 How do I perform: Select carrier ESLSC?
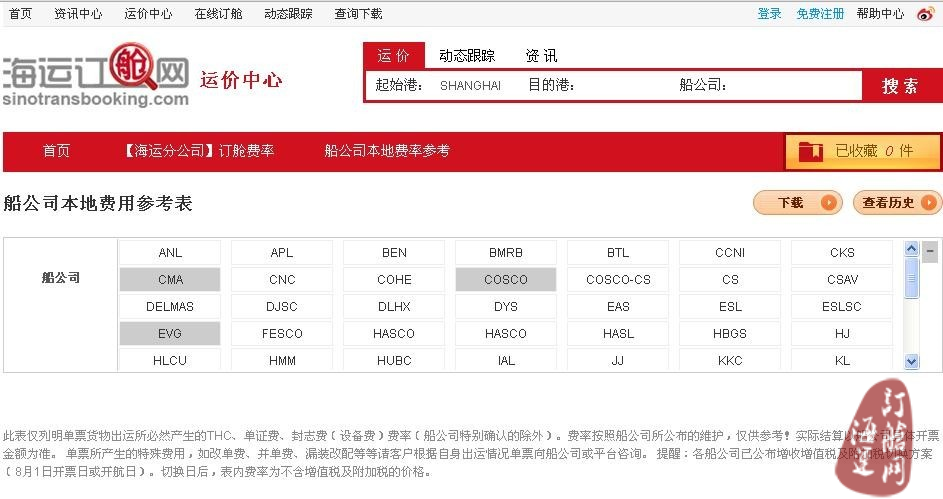[x=842, y=307]
